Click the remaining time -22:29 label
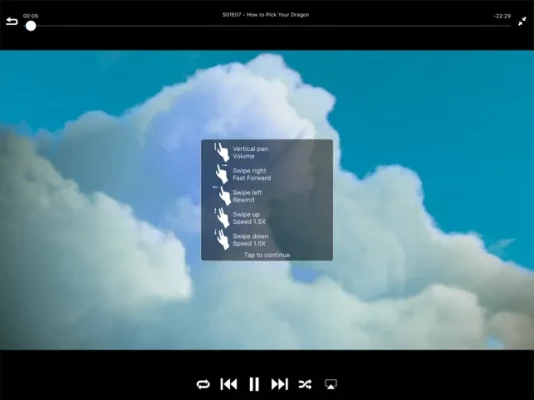Image resolution: width=534 pixels, height=400 pixels. (502, 16)
